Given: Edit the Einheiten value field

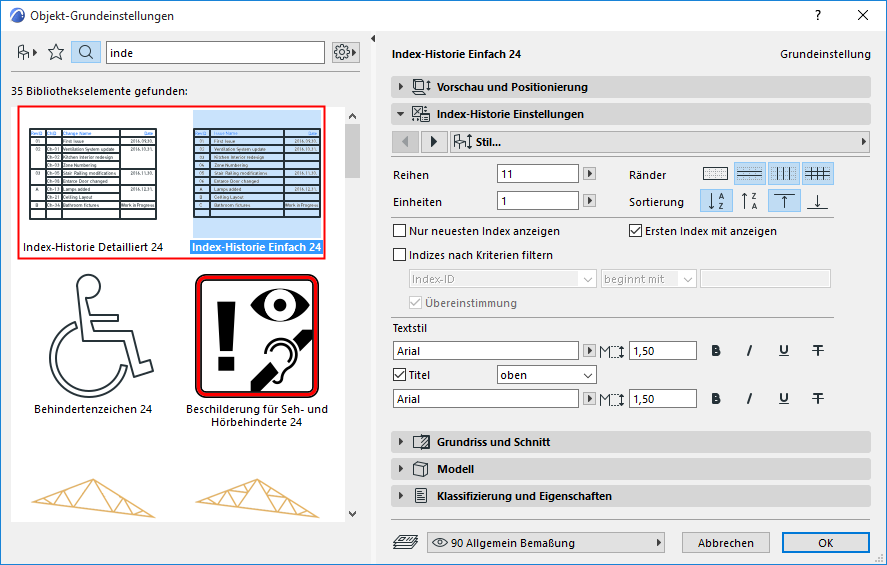Looking at the screenshot, I should pyautogui.click(x=538, y=201).
